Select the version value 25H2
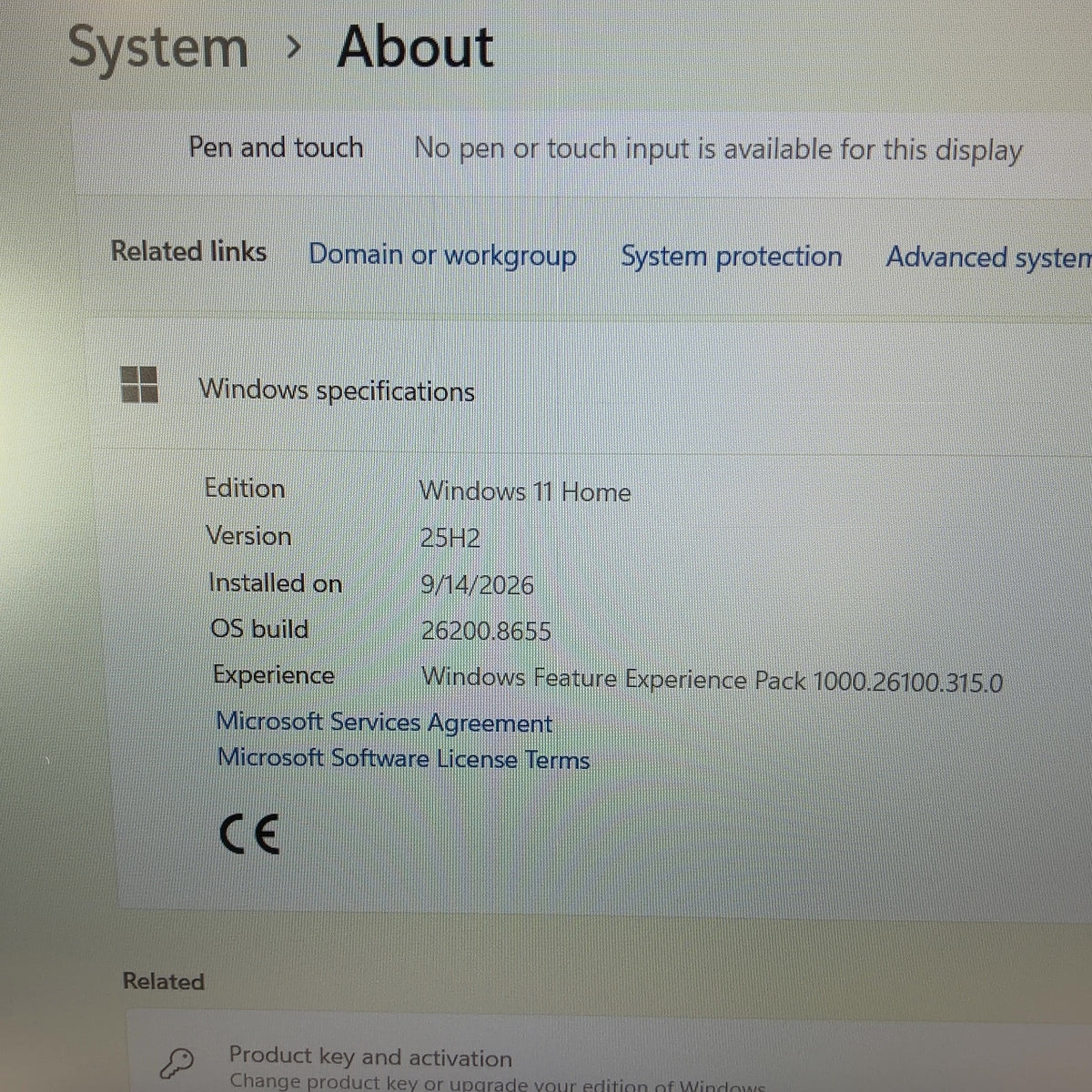1092x1092 pixels. 450,538
